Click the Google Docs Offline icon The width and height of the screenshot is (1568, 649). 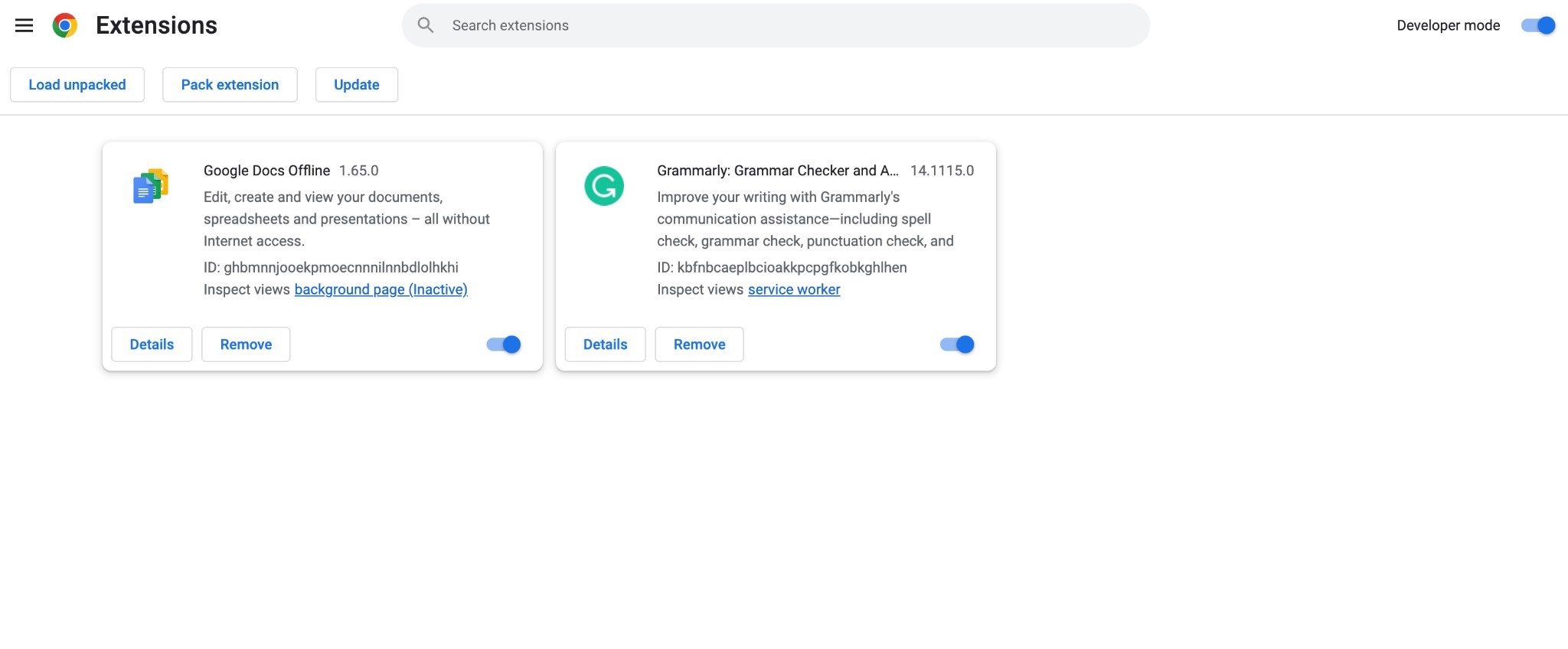(x=151, y=186)
